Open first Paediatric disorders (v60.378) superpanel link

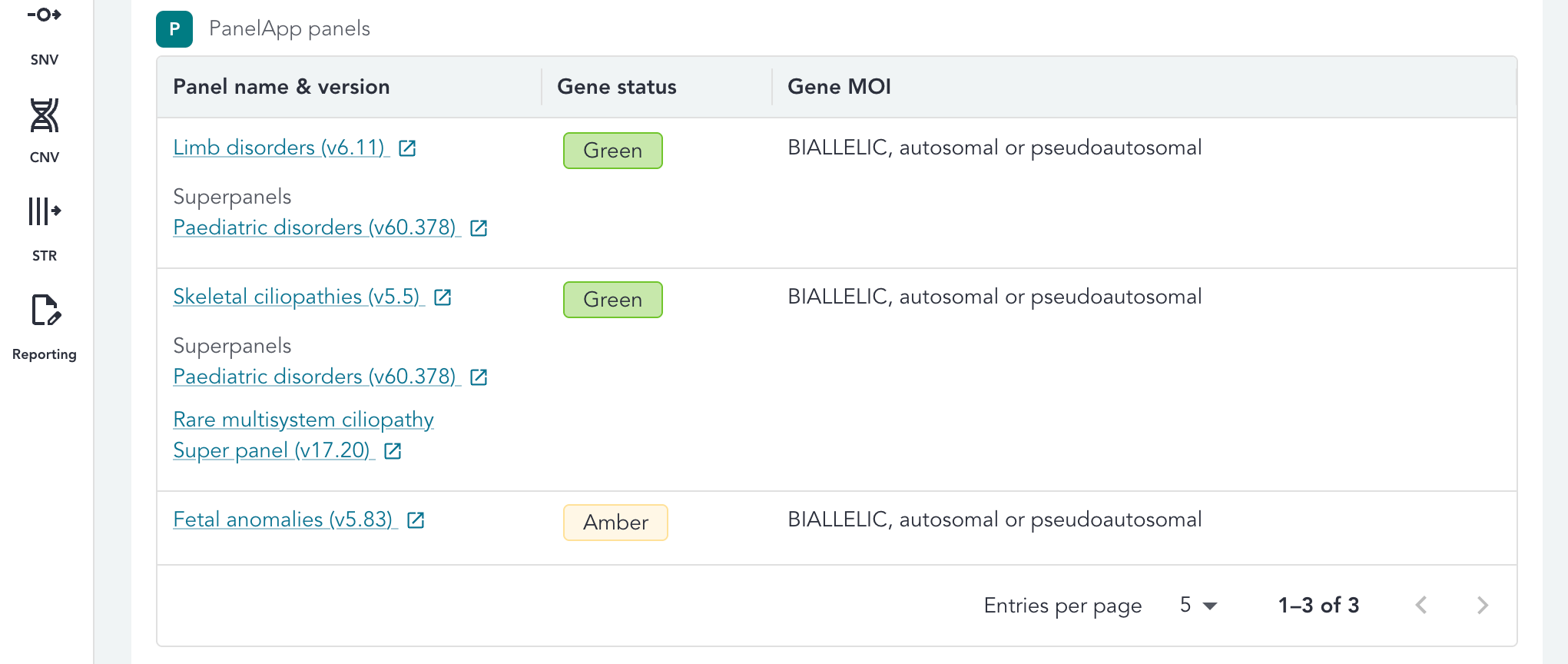[x=314, y=227]
